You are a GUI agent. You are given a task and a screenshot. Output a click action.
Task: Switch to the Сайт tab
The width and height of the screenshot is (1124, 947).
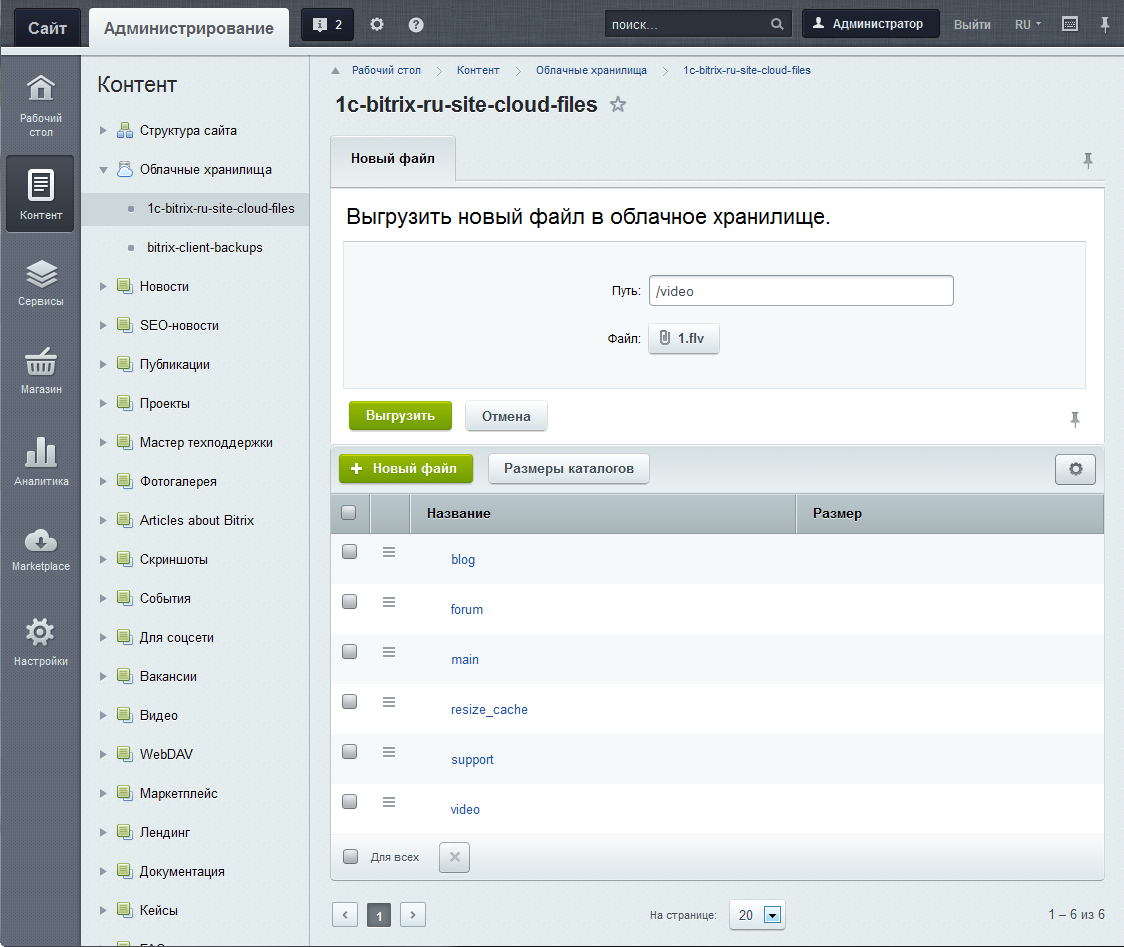point(47,27)
